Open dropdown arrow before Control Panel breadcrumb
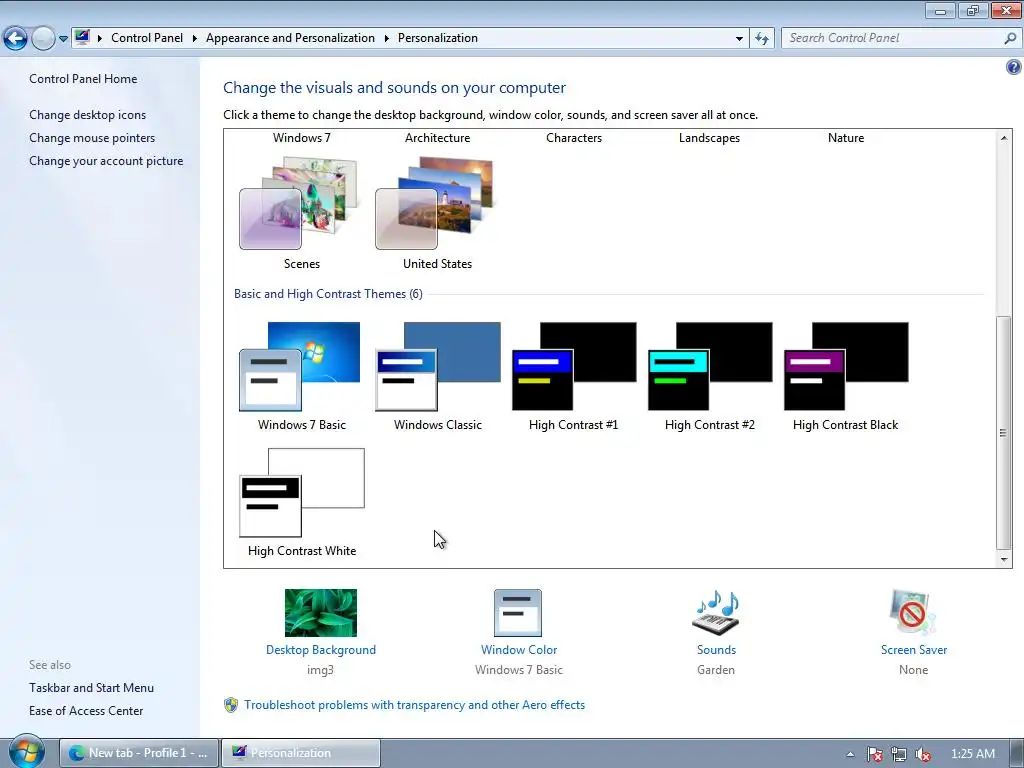The height and width of the screenshot is (768, 1024). pos(100,39)
